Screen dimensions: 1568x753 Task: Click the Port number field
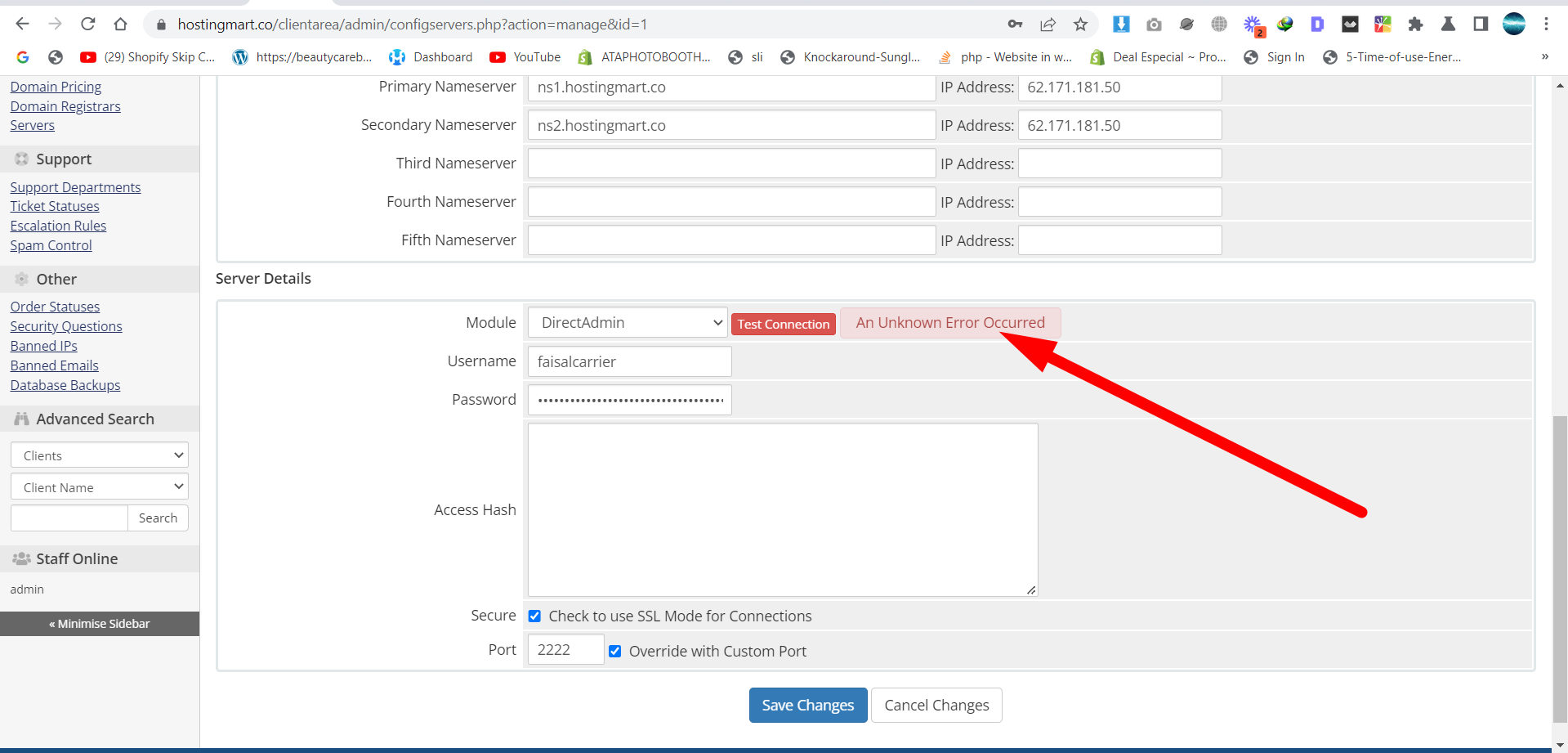click(x=565, y=650)
